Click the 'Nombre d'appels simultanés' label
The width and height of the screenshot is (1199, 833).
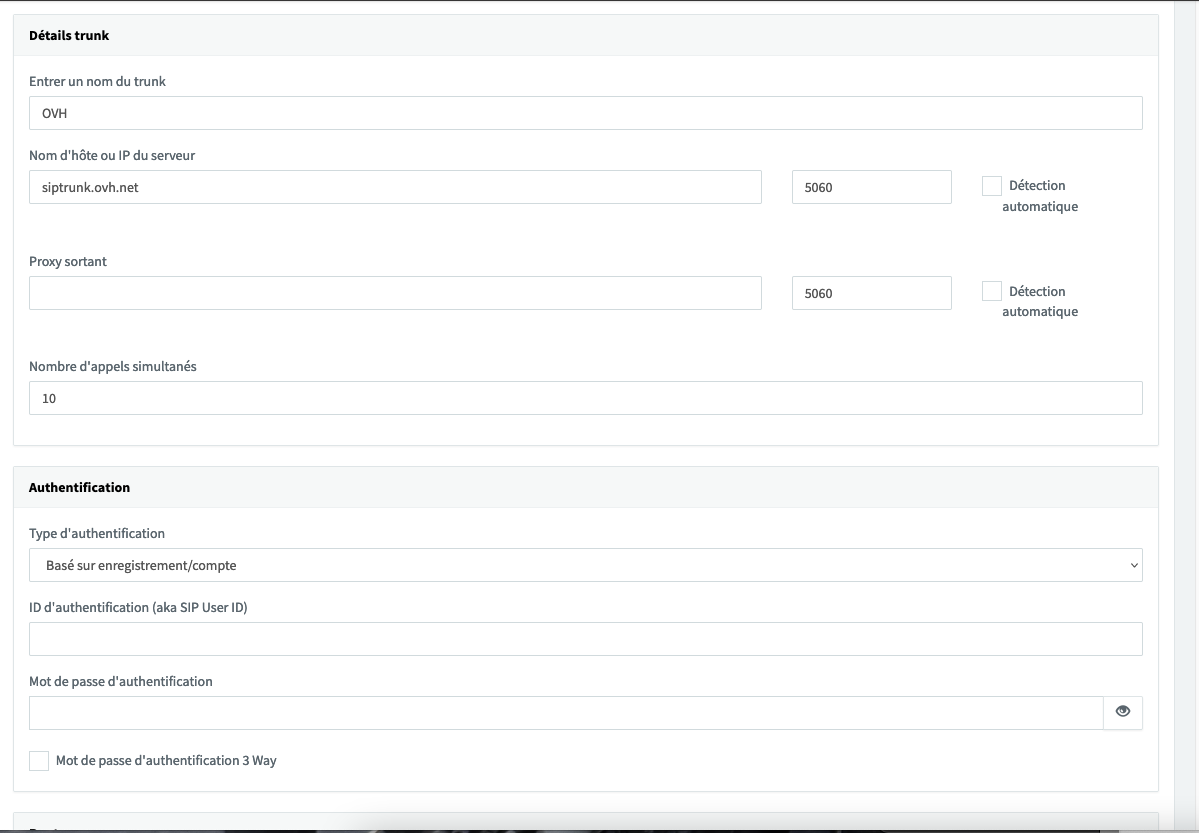[113, 366]
